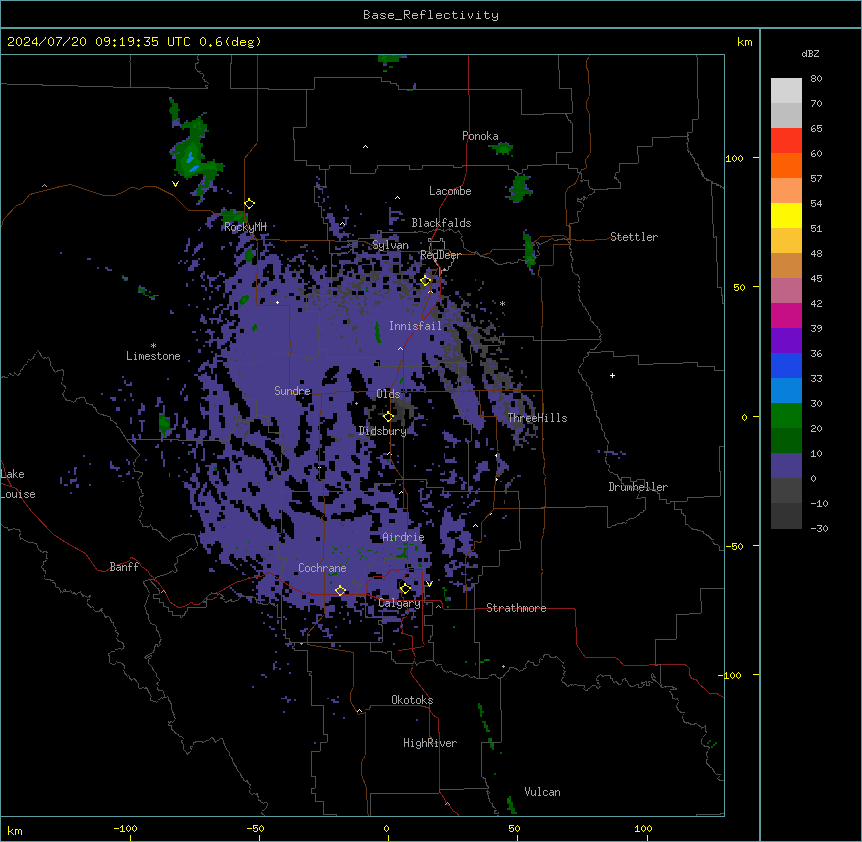This screenshot has width=862, height=842.
Task: Click the yellow marker near RedDeer
Action: point(425,280)
